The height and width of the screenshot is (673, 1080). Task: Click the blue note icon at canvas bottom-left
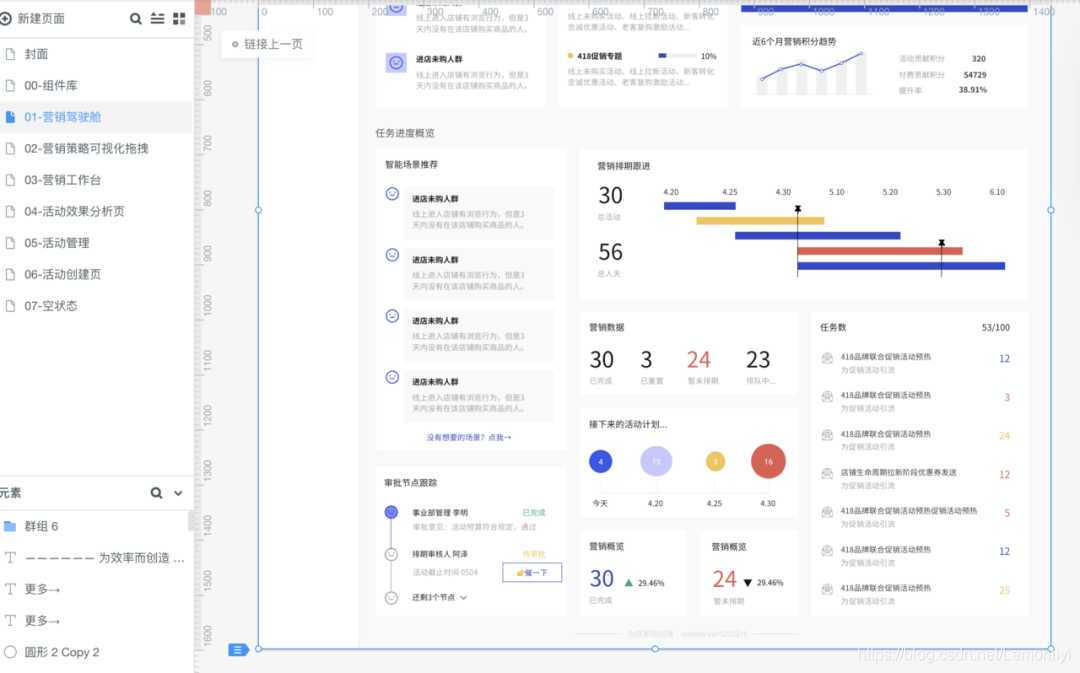click(x=238, y=650)
